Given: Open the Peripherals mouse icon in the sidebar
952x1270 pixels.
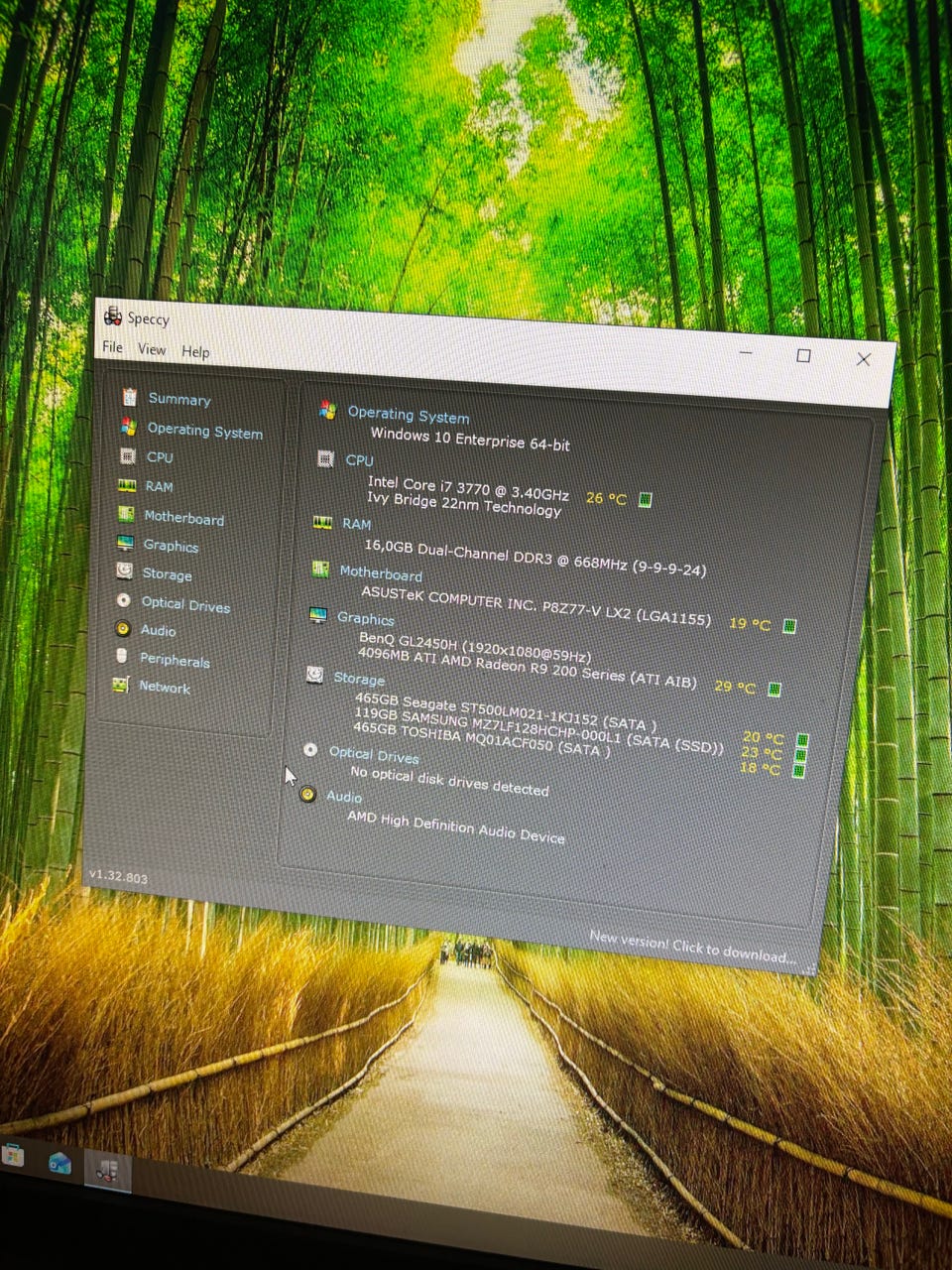Looking at the screenshot, I should click(121, 656).
